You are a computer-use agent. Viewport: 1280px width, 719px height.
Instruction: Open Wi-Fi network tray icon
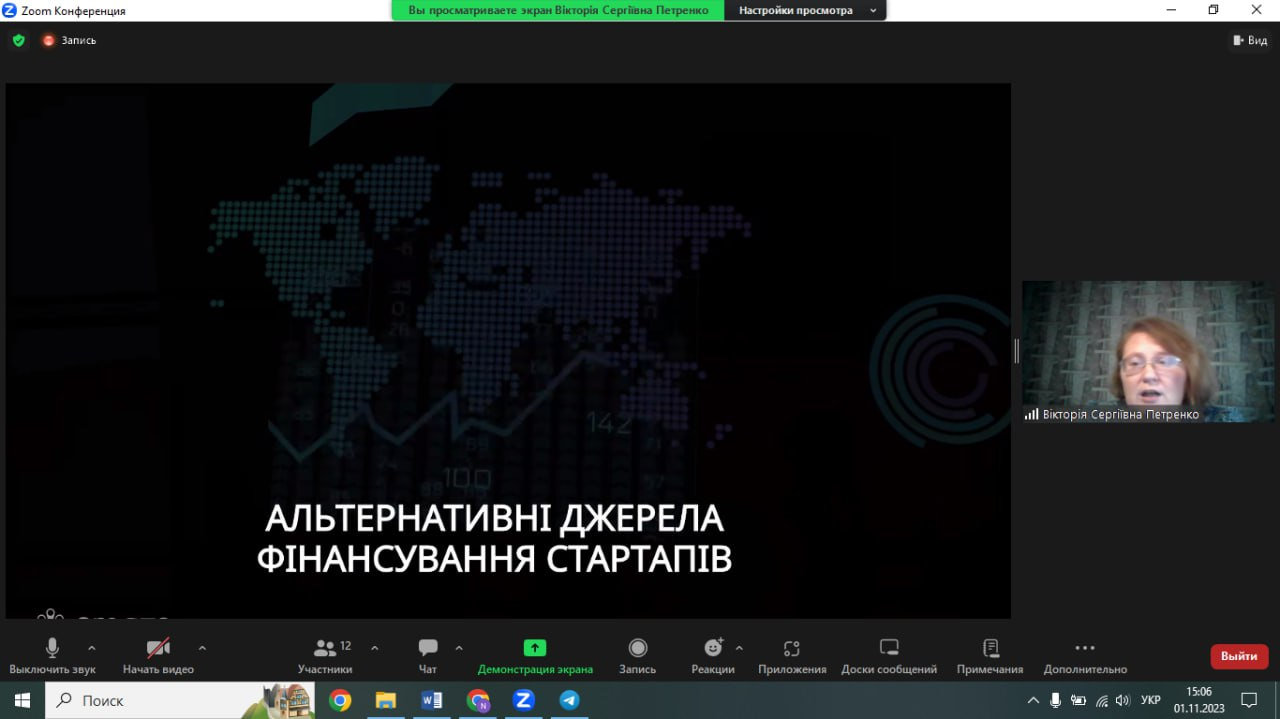pos(1102,700)
